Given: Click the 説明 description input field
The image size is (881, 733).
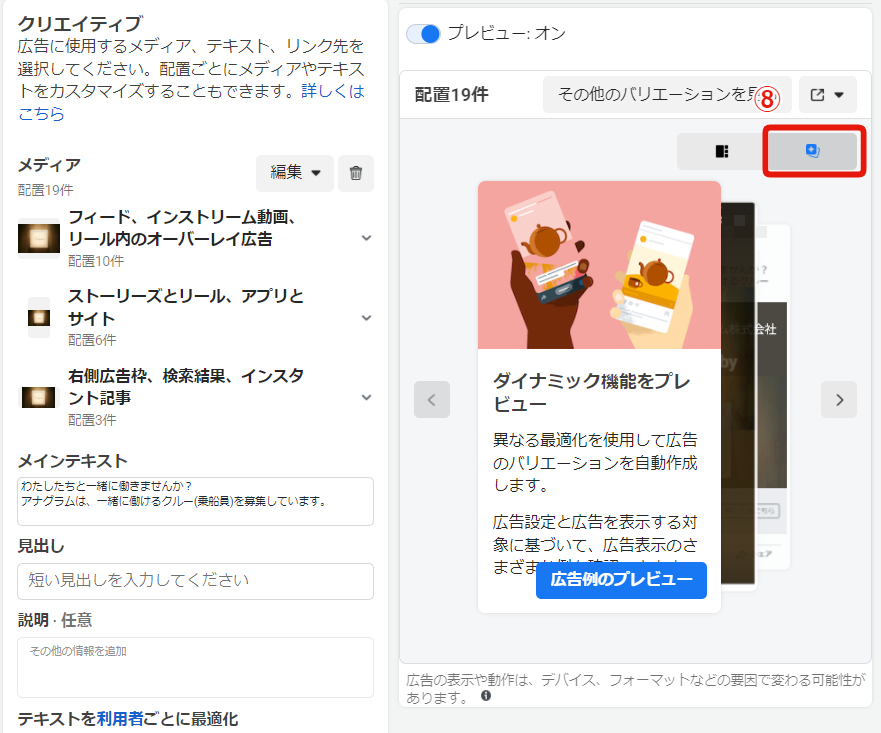Looking at the screenshot, I should pos(195,667).
